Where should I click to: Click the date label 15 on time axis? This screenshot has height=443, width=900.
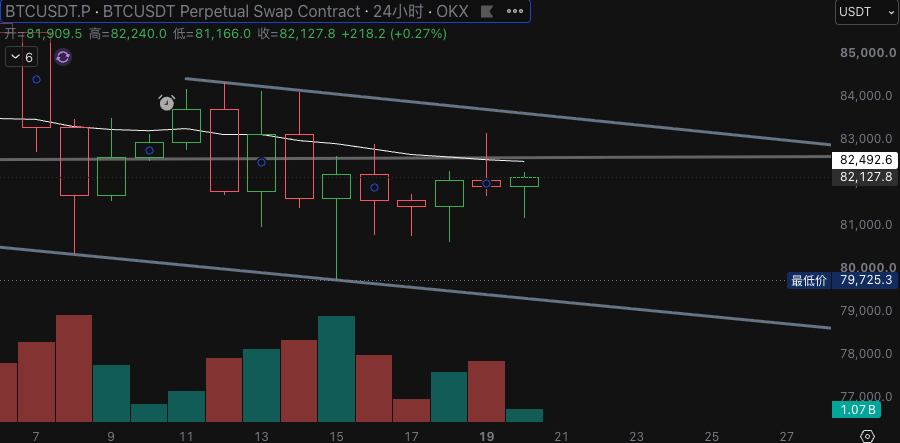(x=336, y=437)
